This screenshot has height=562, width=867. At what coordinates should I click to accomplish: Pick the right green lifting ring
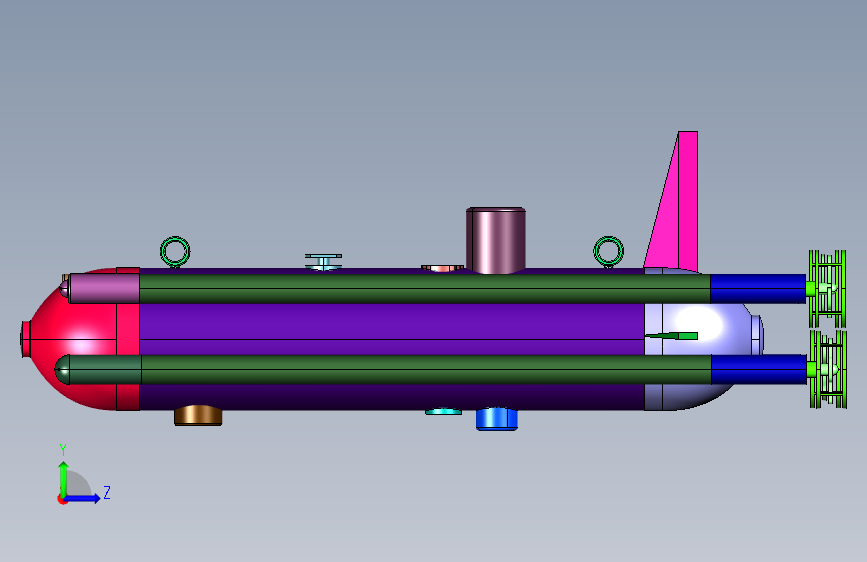point(609,251)
